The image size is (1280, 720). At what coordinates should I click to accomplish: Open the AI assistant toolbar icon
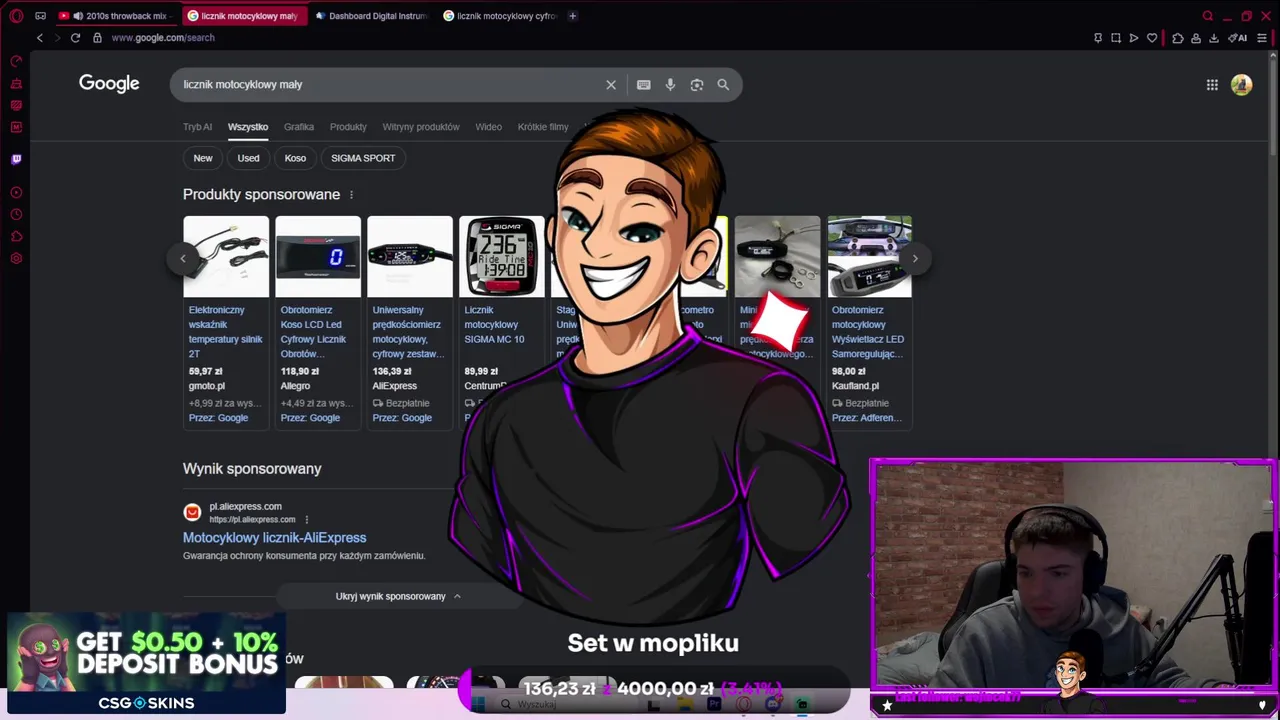coord(1237,38)
